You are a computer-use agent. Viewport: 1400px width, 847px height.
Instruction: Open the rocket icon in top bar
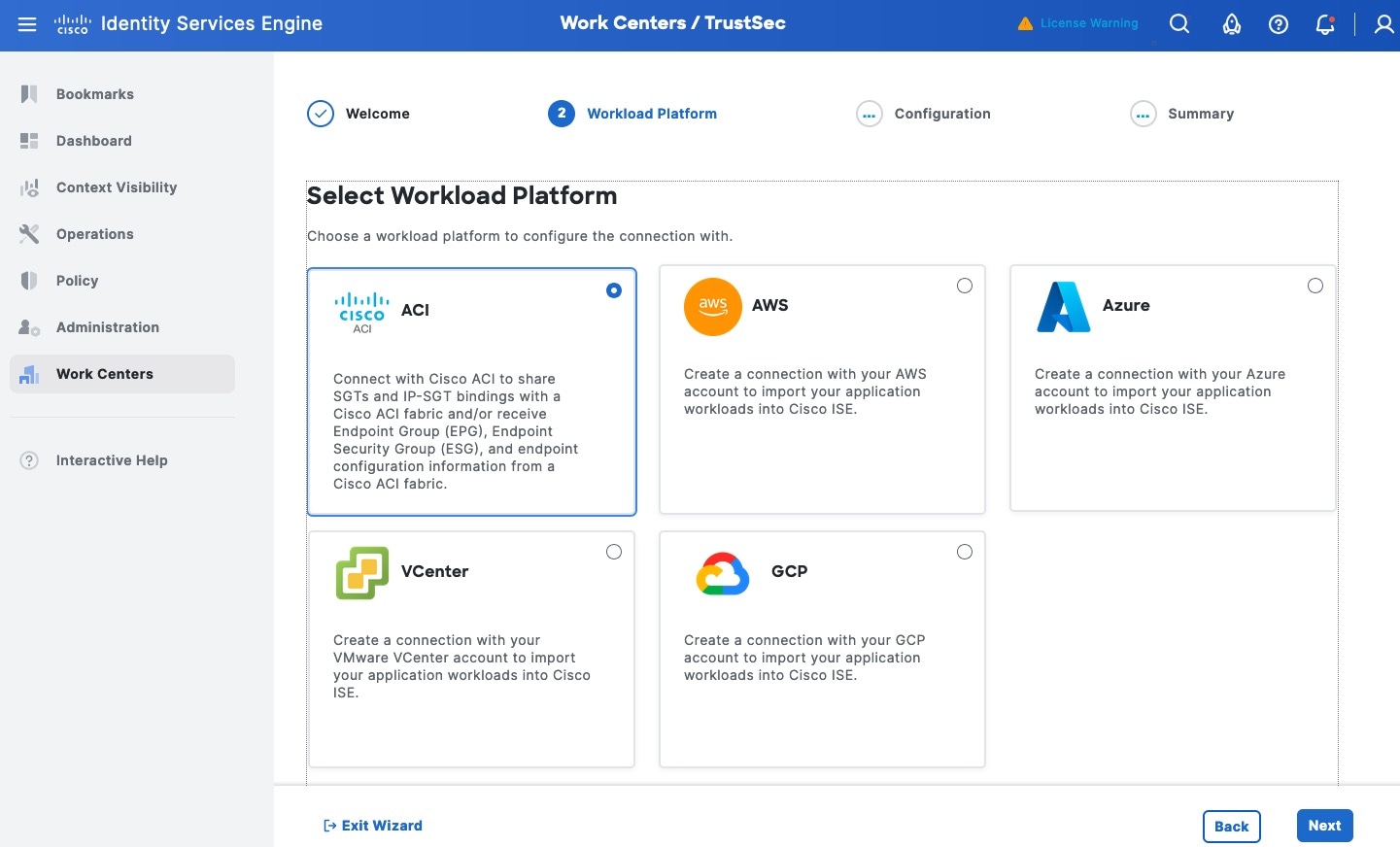click(1231, 24)
